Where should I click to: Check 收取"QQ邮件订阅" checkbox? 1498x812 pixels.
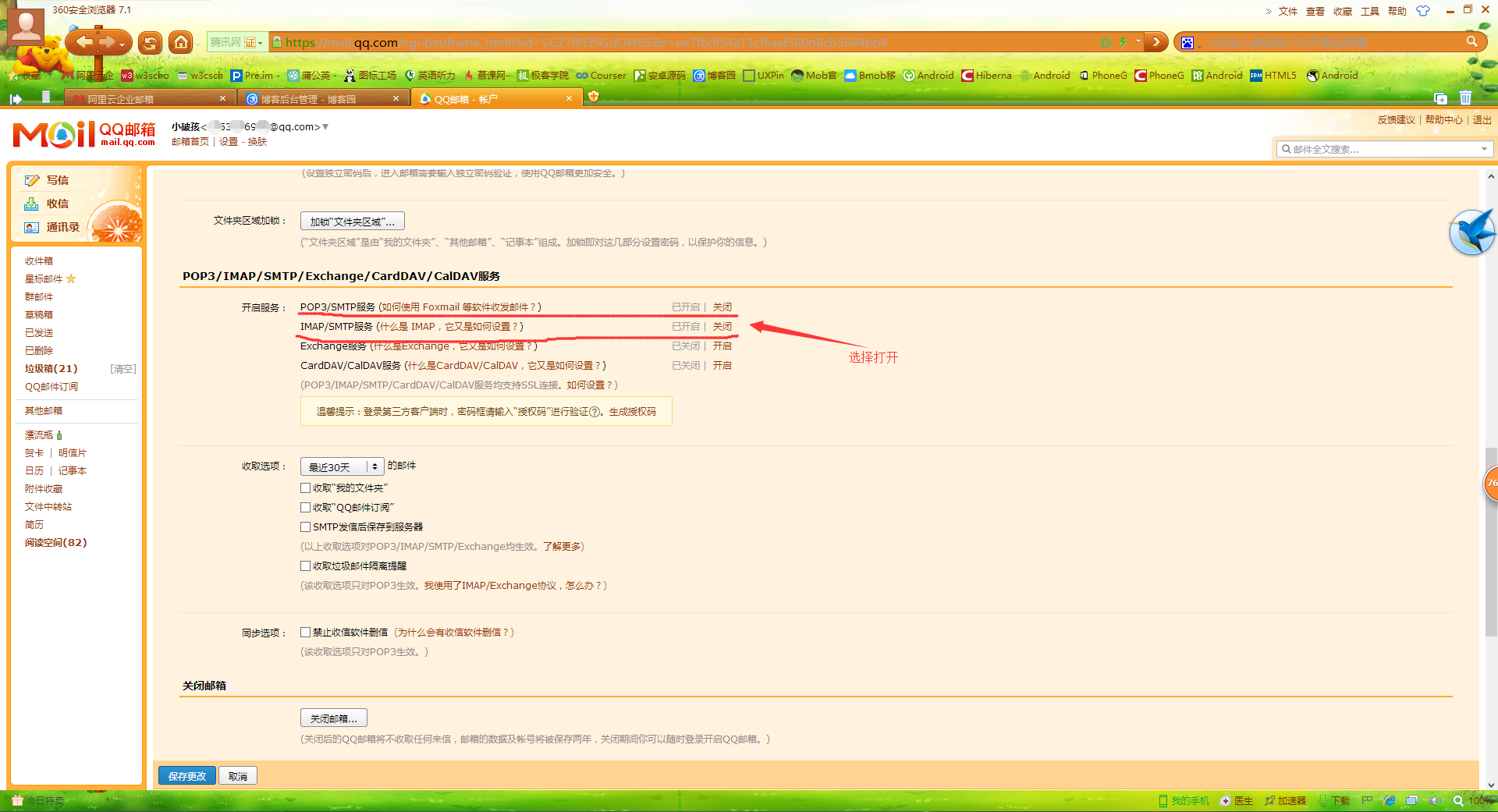pos(306,507)
